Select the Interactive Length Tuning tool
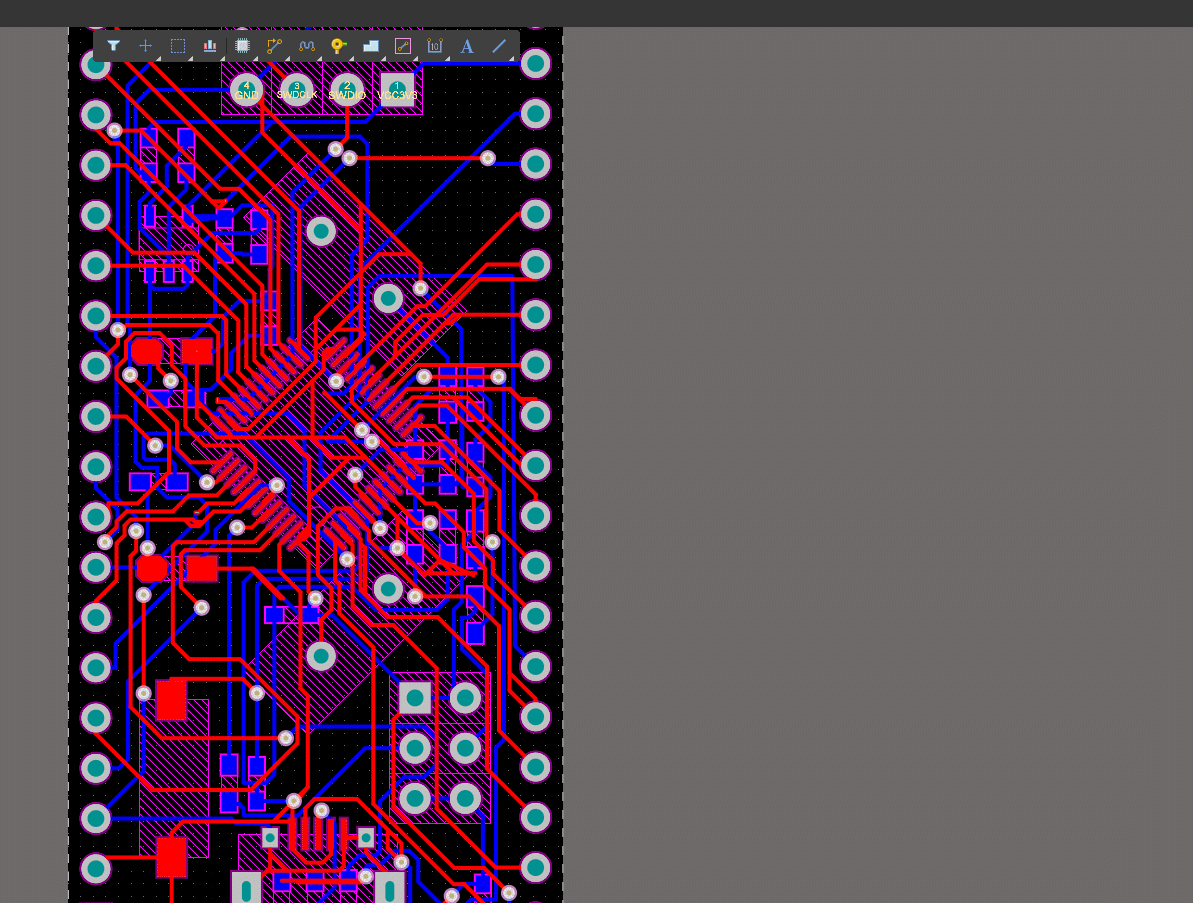Screen dimensions: 1193x903 tap(307, 46)
